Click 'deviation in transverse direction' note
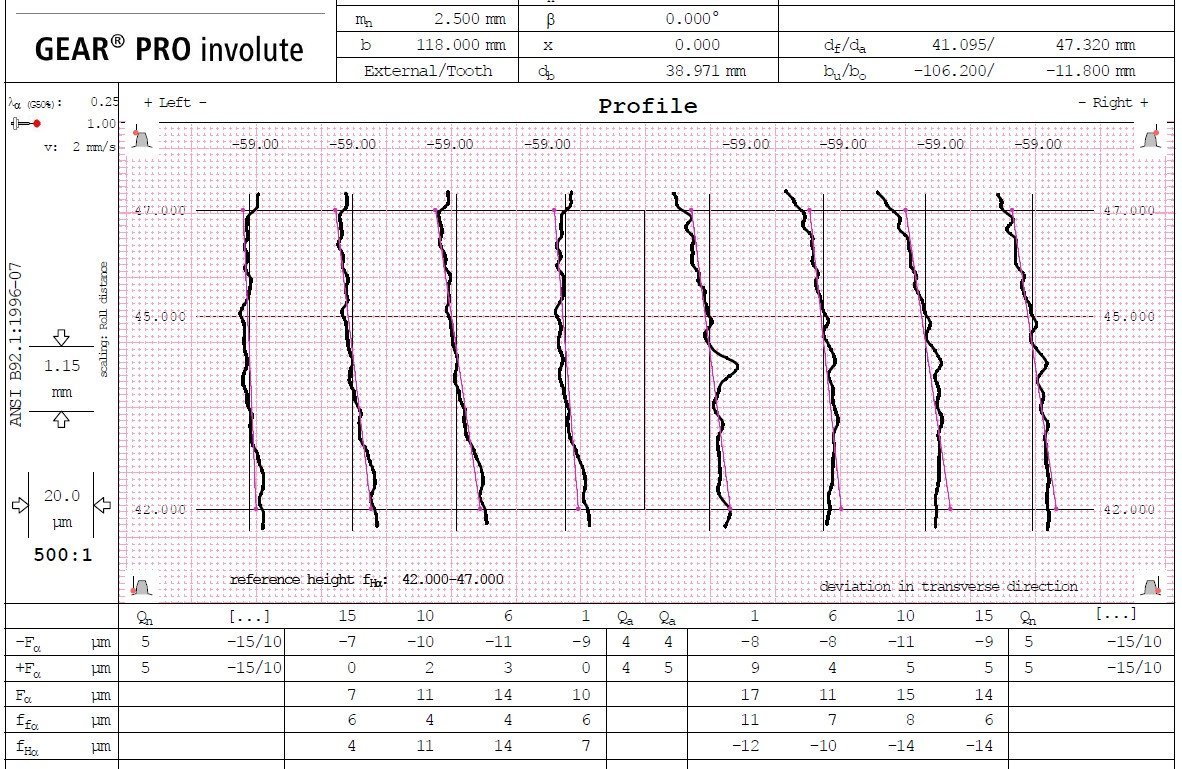1182x769 pixels. tap(948, 586)
